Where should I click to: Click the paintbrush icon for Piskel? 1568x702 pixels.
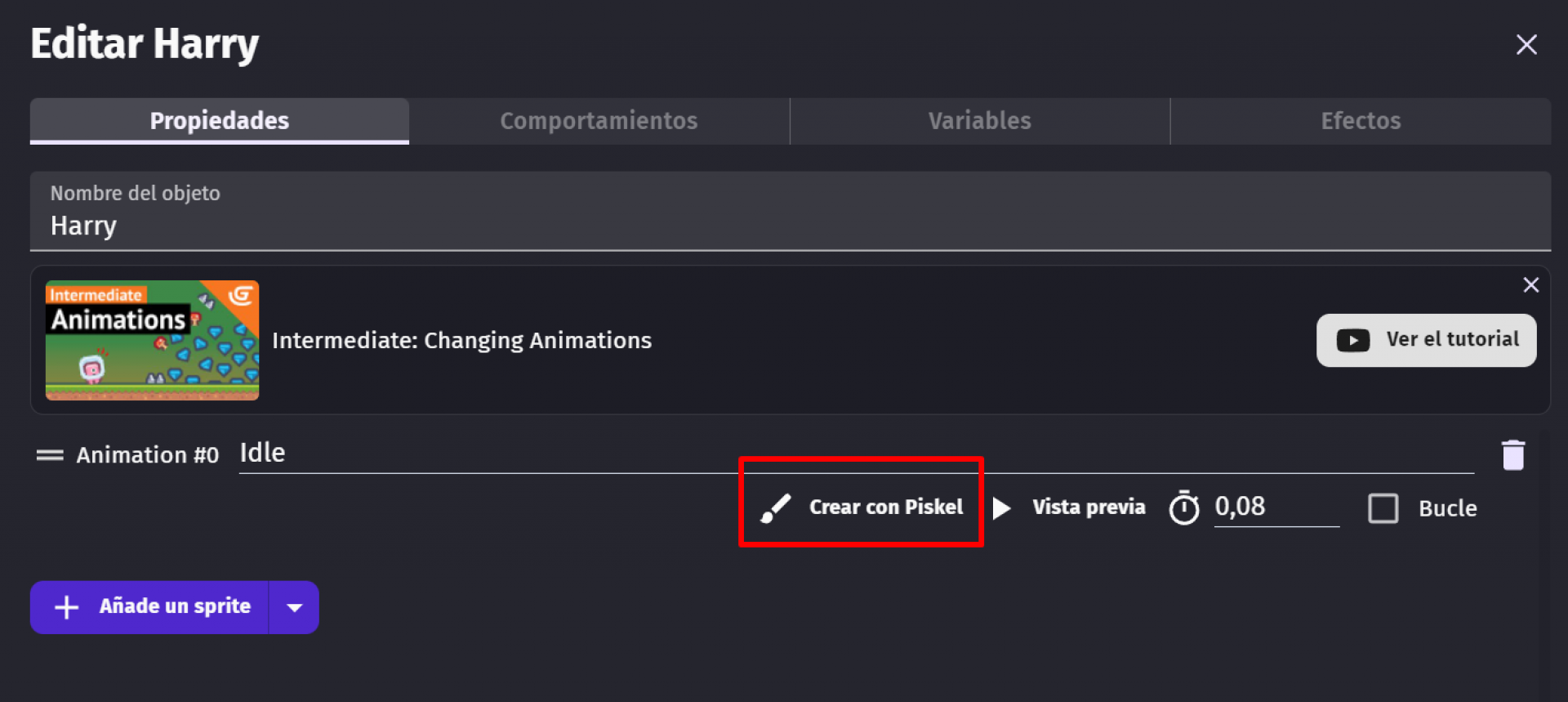point(775,508)
